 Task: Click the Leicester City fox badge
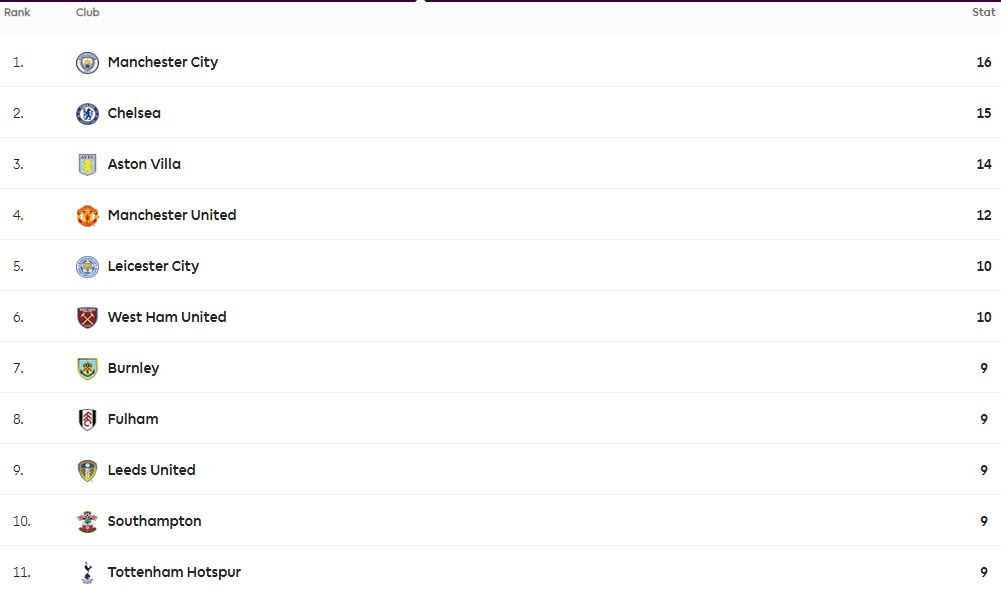point(87,267)
